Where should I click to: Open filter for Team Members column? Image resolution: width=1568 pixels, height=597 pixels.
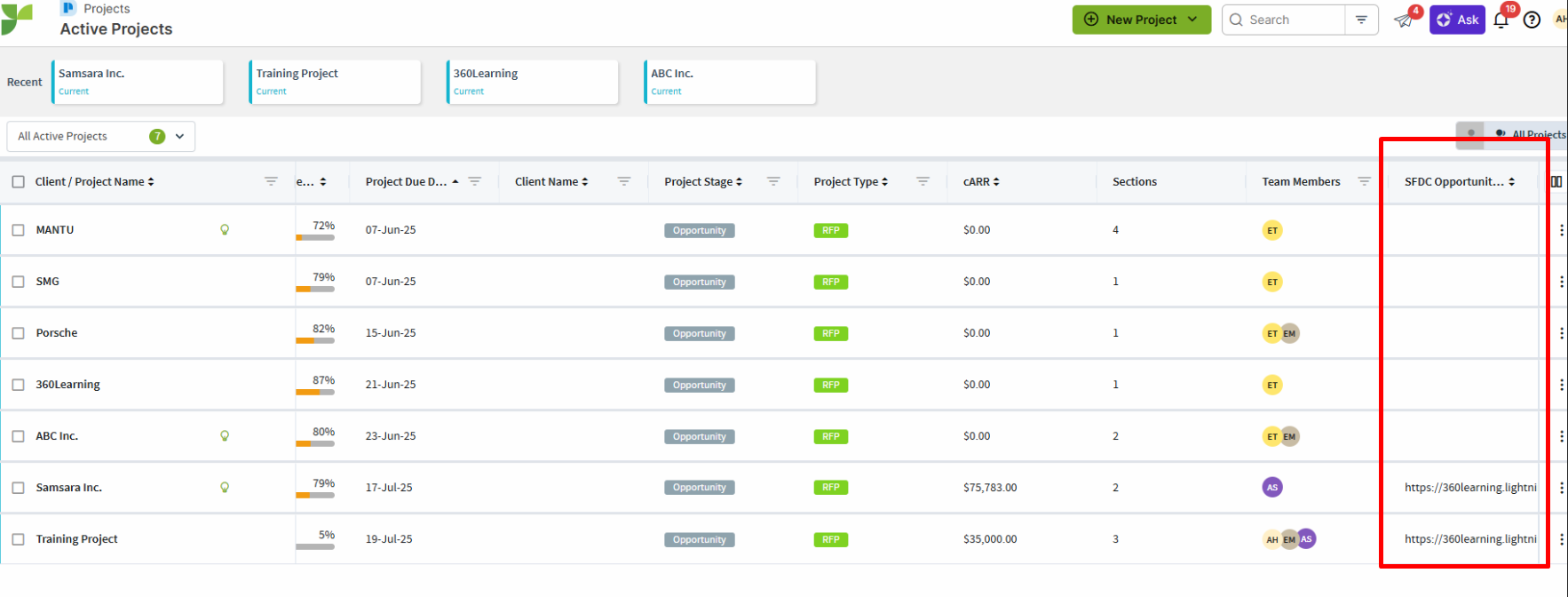(x=1365, y=181)
